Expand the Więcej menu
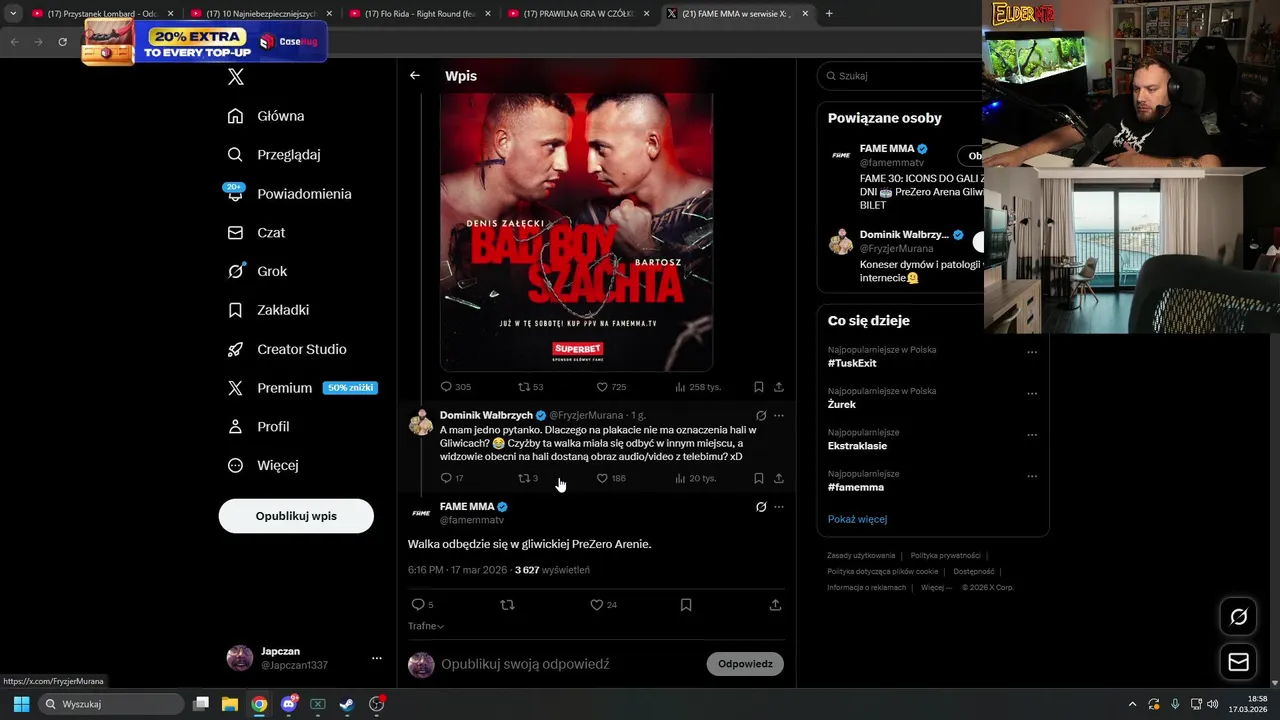Image resolution: width=1280 pixels, height=720 pixels. (x=263, y=465)
